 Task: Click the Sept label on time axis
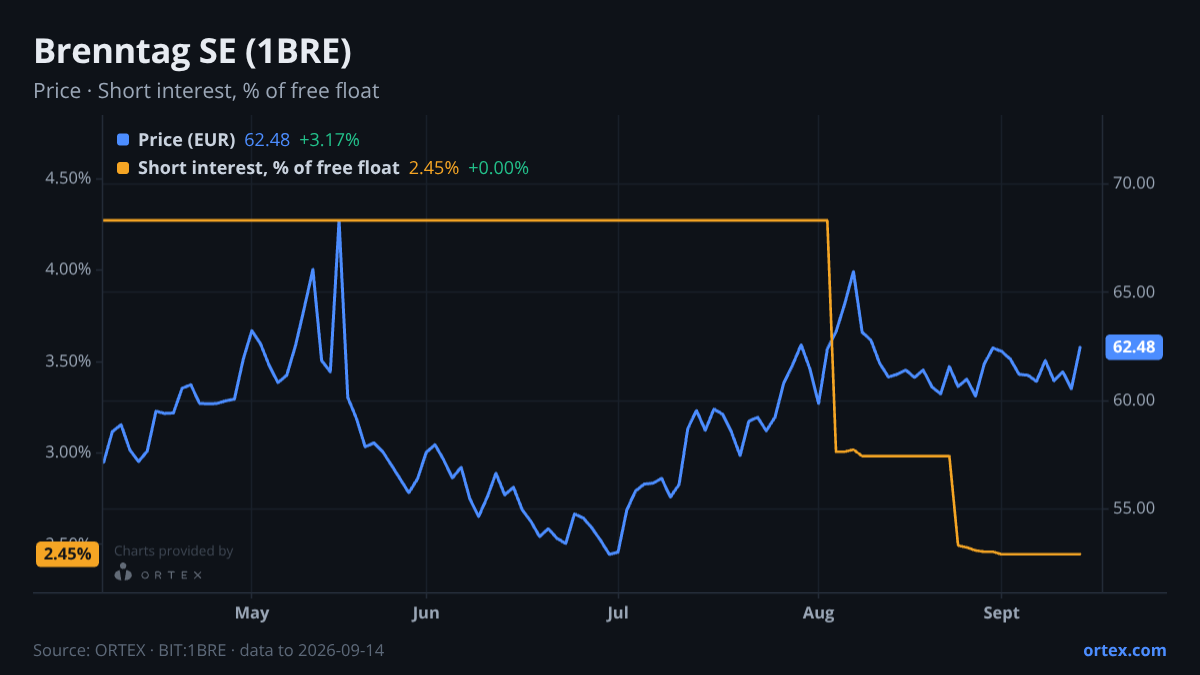(1001, 613)
